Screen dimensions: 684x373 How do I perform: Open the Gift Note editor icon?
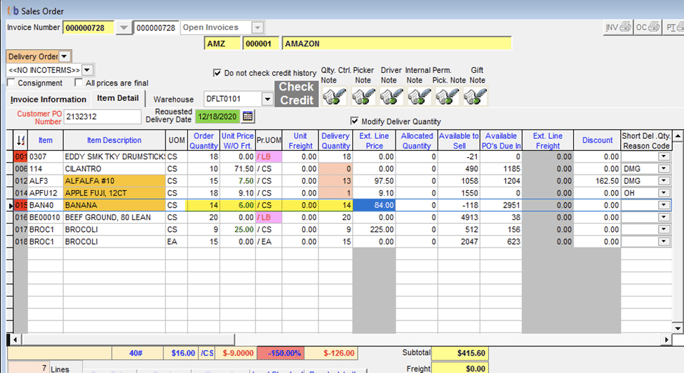point(475,96)
